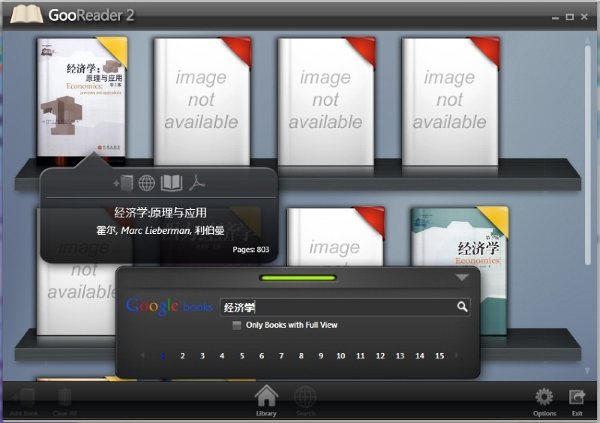Go to results page 7
This screenshot has height=423, width=600.
[x=281, y=356]
